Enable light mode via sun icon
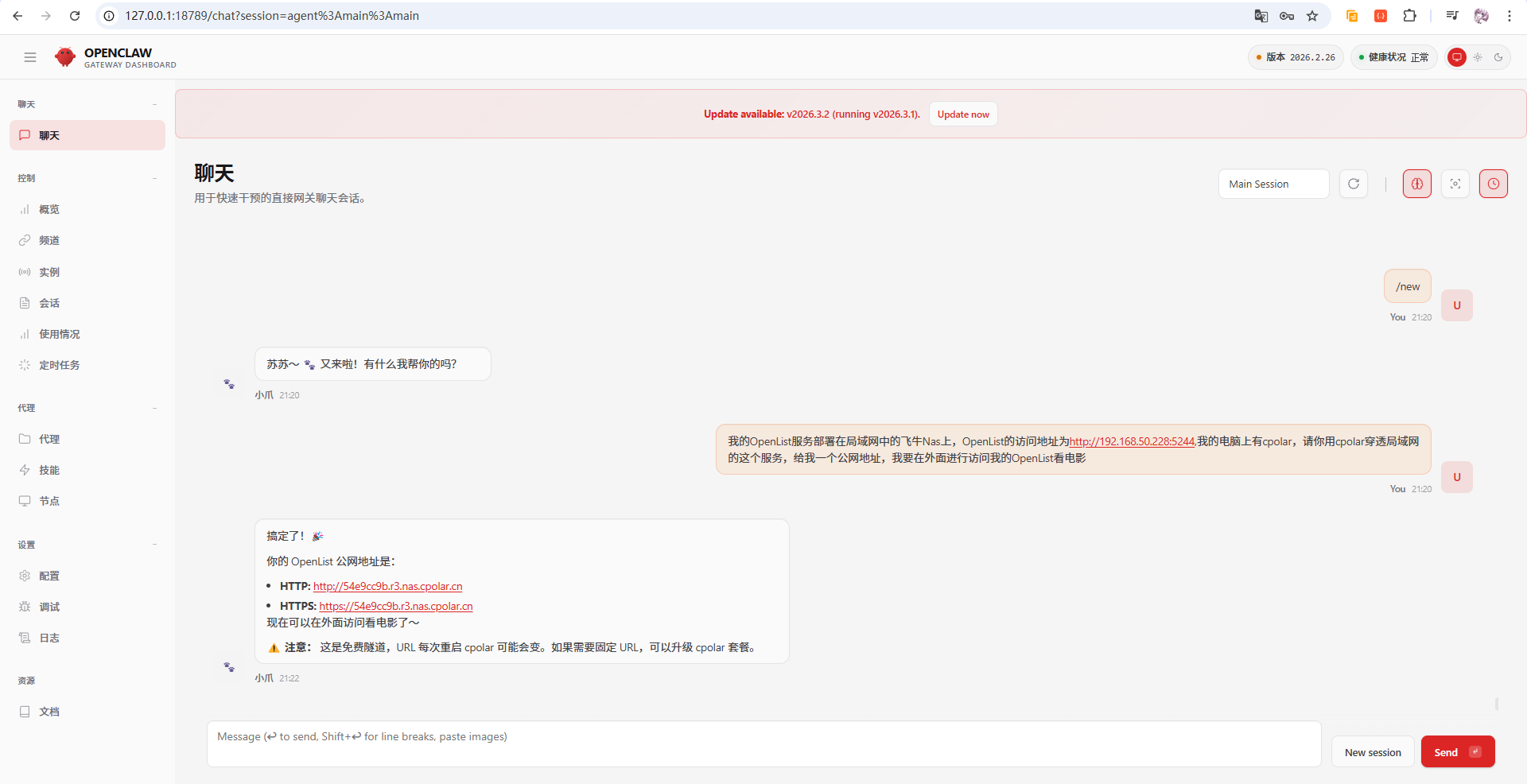This screenshot has height=784, width=1527. (1478, 57)
